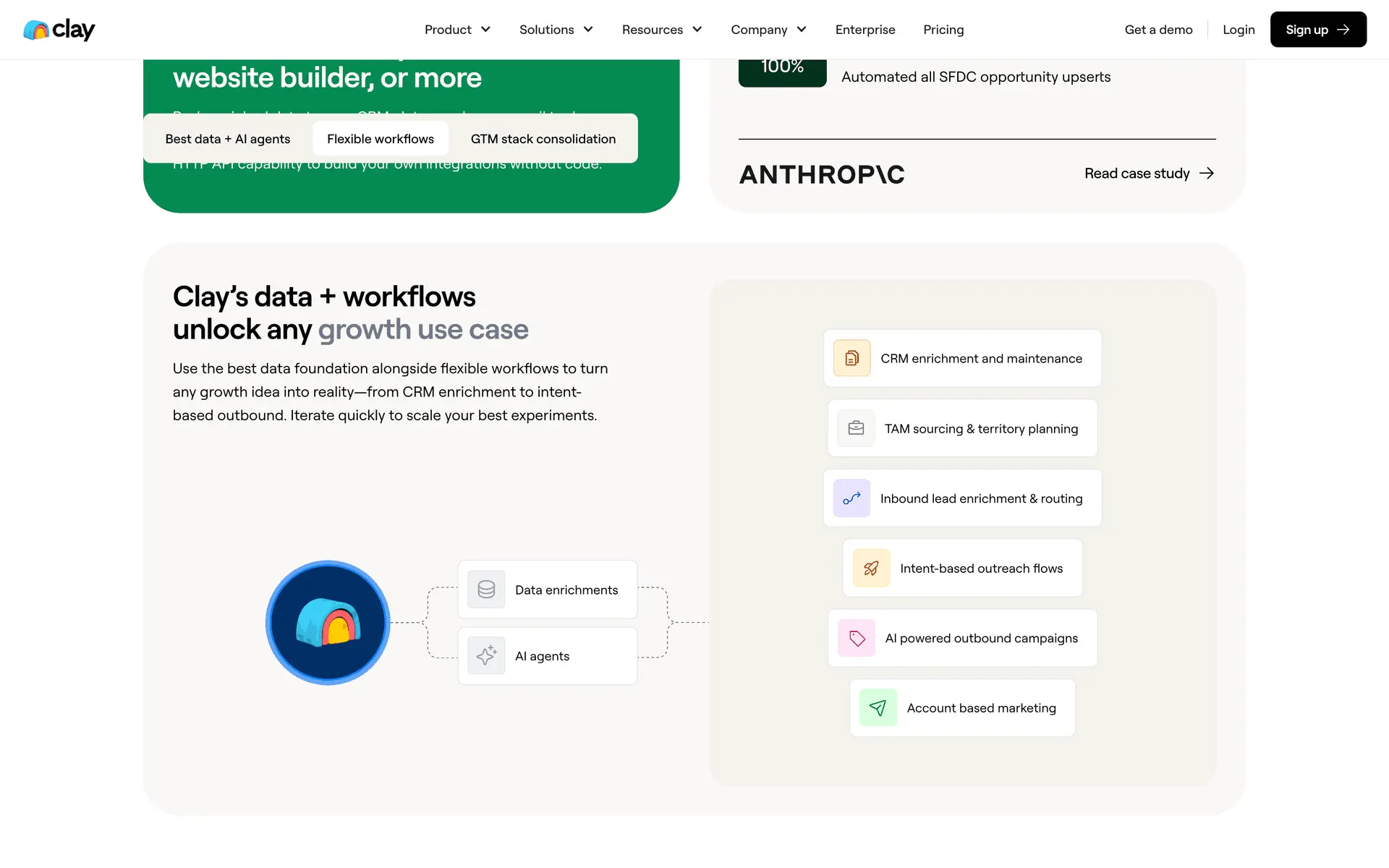Click the Sign up button
The height and width of the screenshot is (868, 1389).
point(1317,30)
